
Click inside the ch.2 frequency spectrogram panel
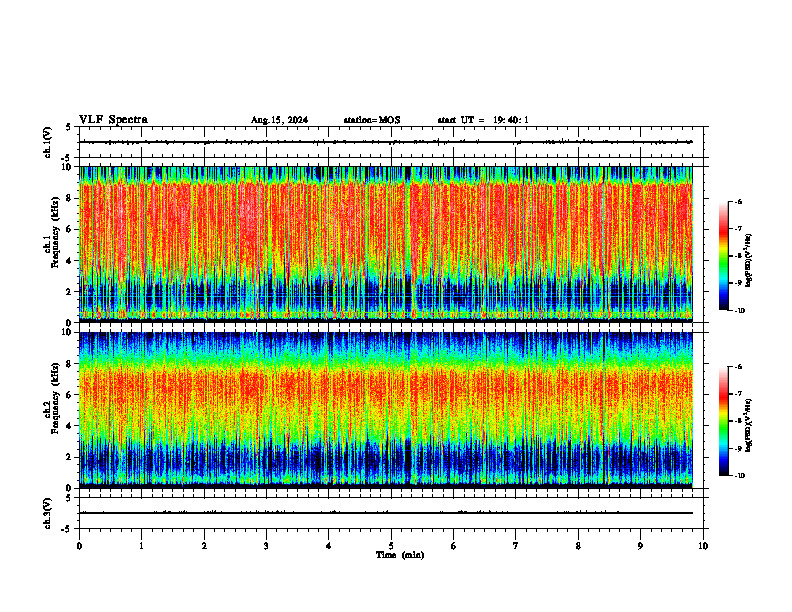[x=386, y=410]
